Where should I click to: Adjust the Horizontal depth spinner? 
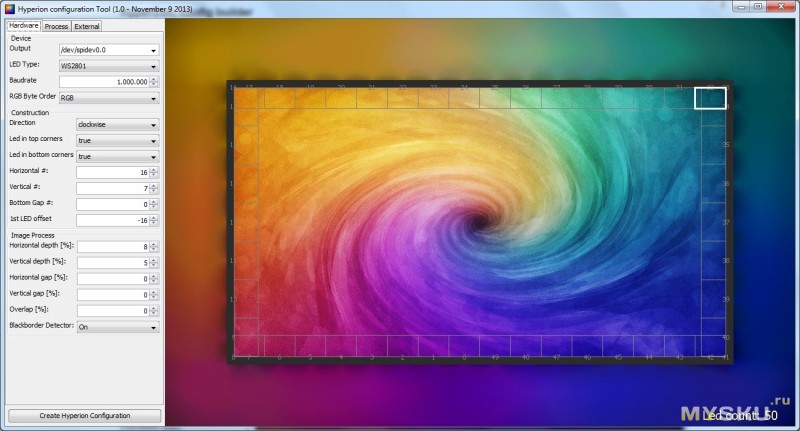[x=154, y=247]
